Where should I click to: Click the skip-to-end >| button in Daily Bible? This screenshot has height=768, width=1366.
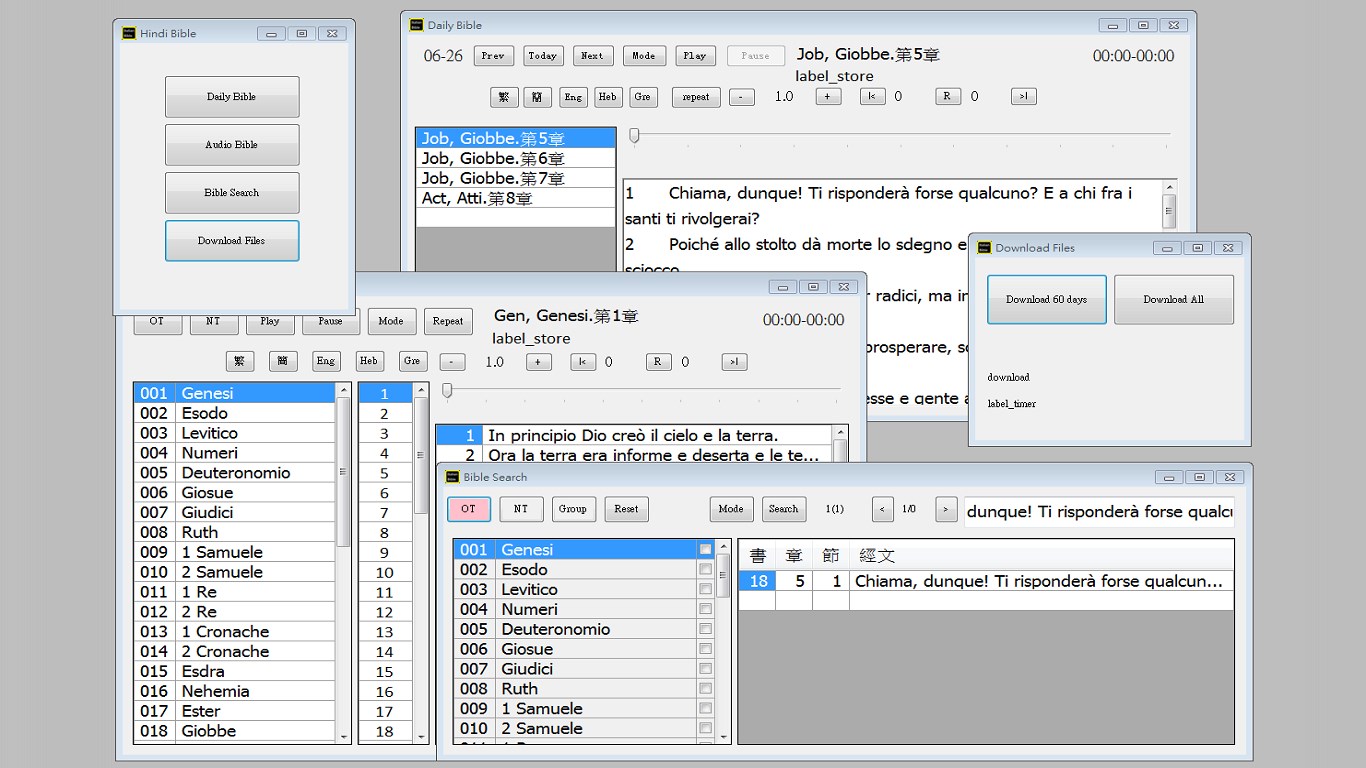coord(1023,97)
